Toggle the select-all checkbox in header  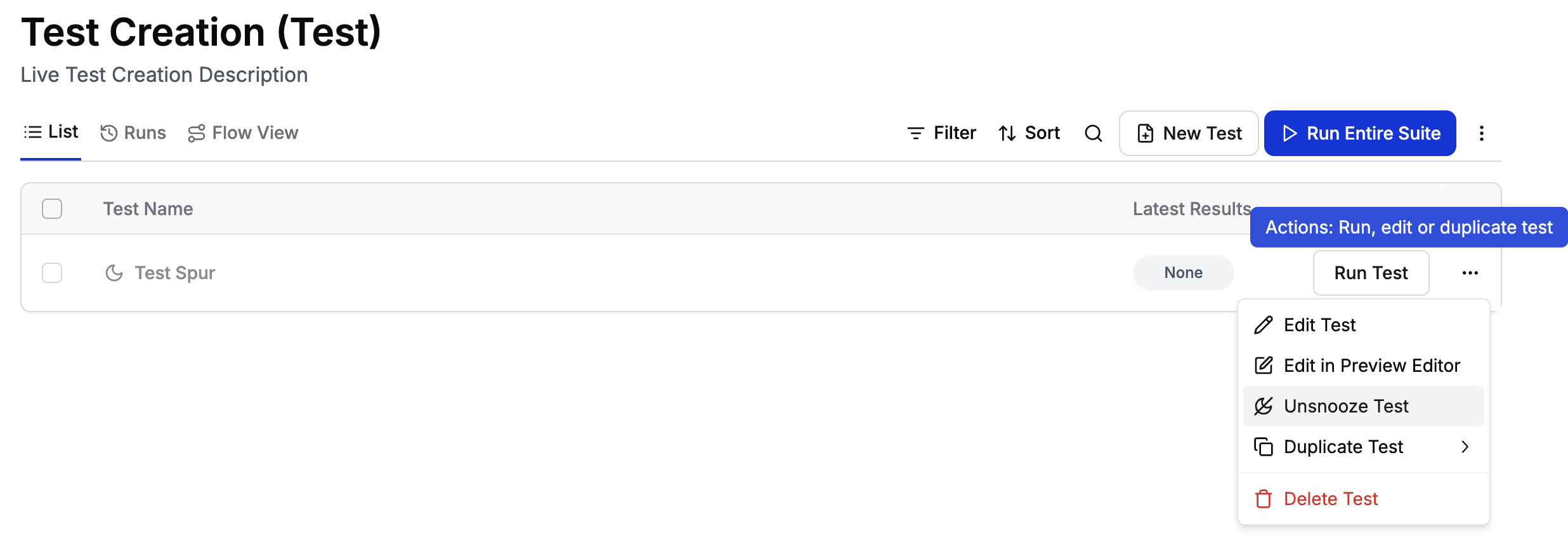[52, 209]
